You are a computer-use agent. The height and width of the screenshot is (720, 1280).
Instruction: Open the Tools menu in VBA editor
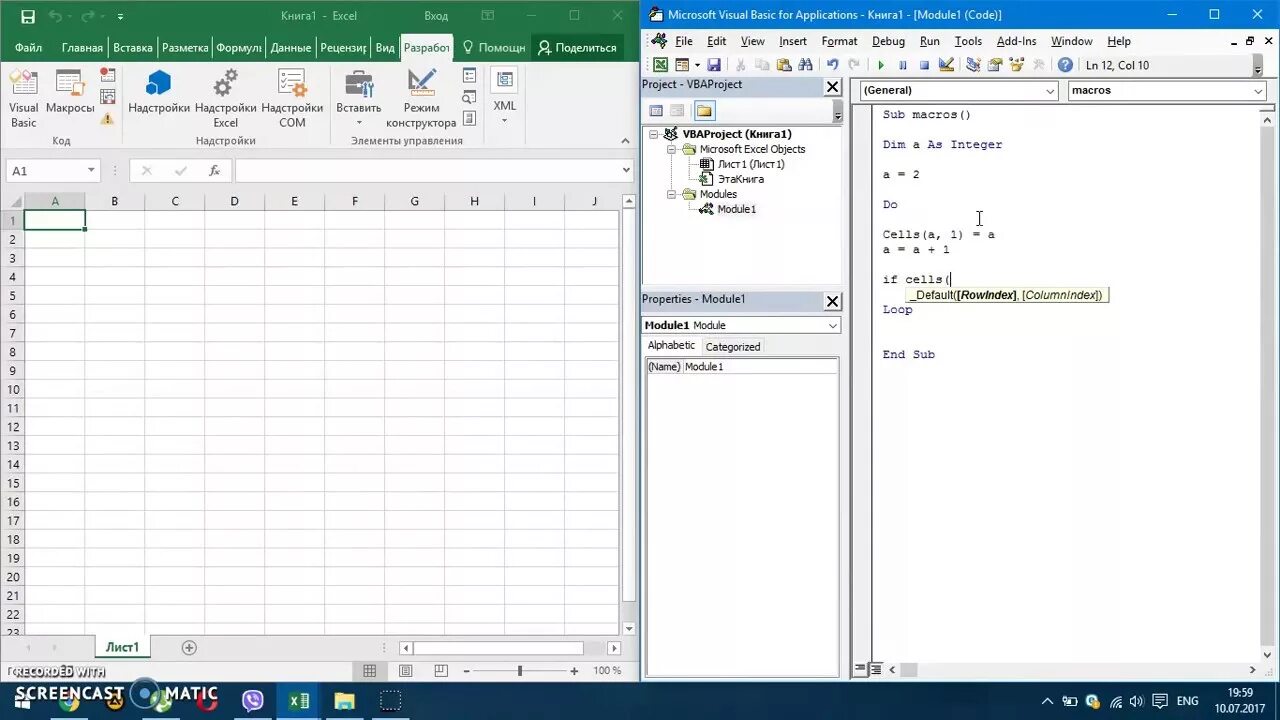pyautogui.click(x=968, y=41)
